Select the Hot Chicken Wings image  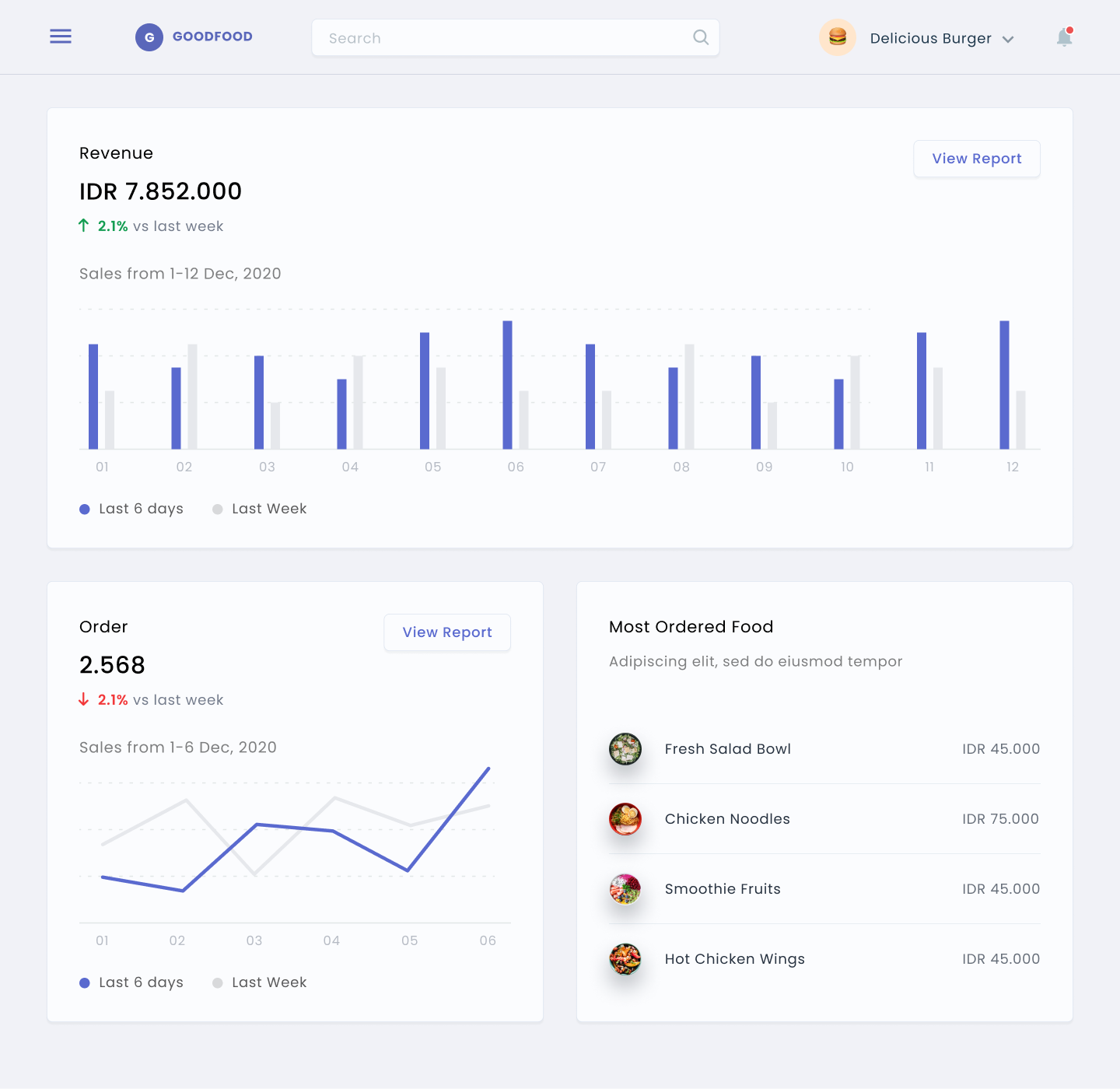coord(625,959)
